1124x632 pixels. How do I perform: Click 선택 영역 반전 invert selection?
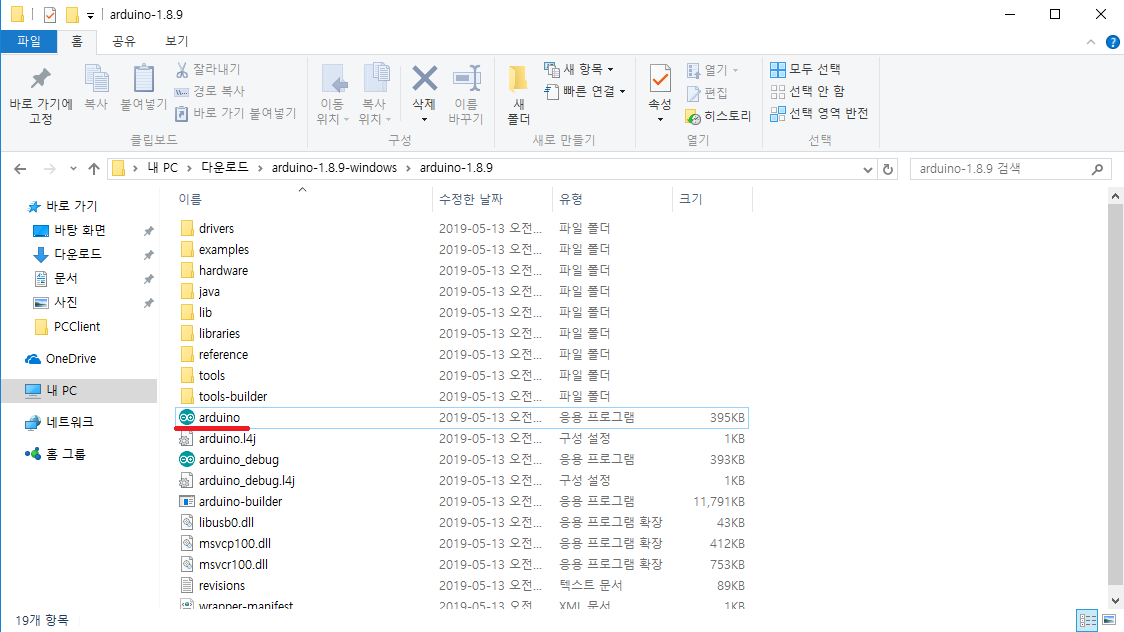click(819, 113)
